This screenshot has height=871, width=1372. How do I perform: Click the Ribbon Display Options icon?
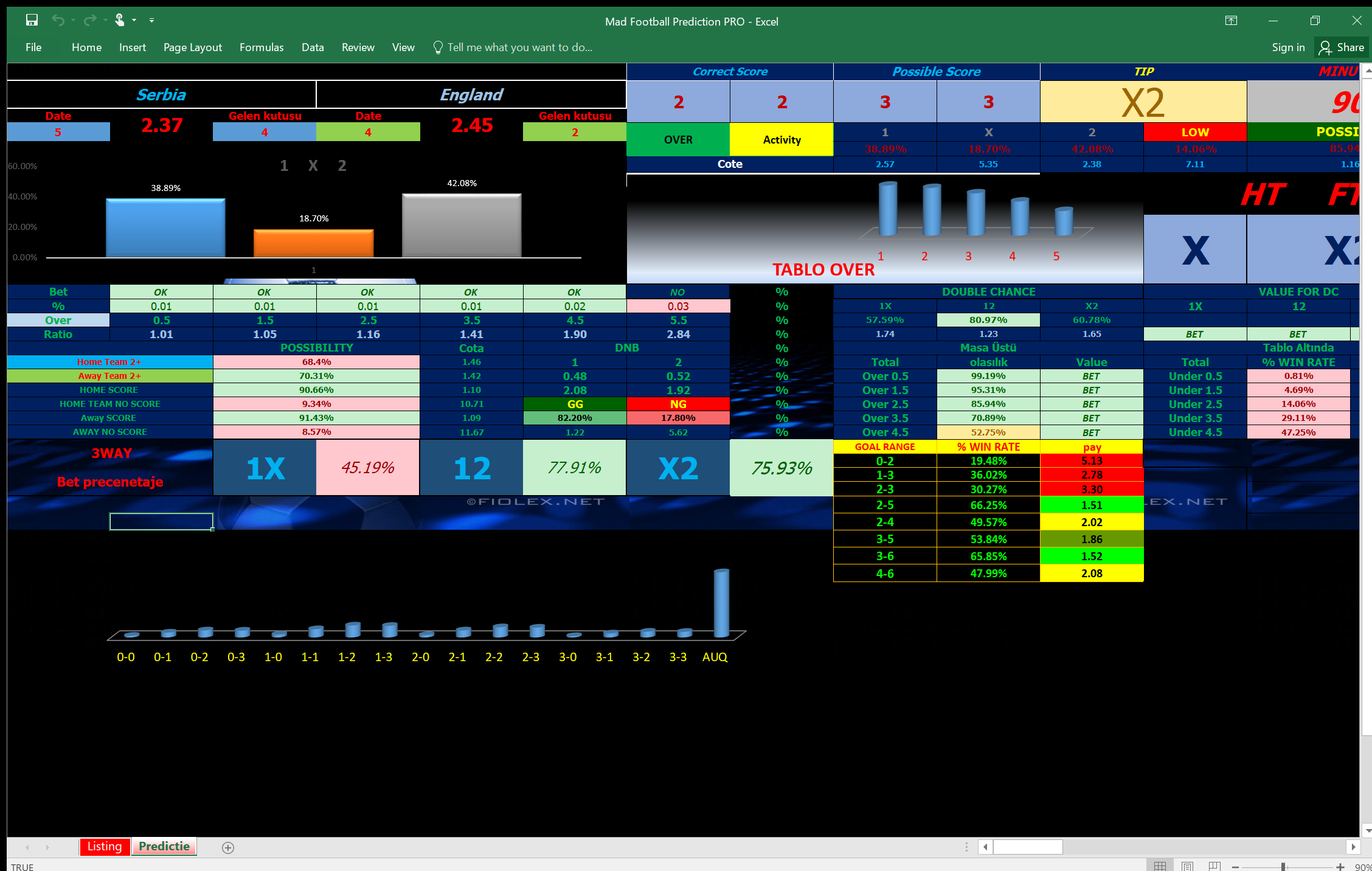1230,21
